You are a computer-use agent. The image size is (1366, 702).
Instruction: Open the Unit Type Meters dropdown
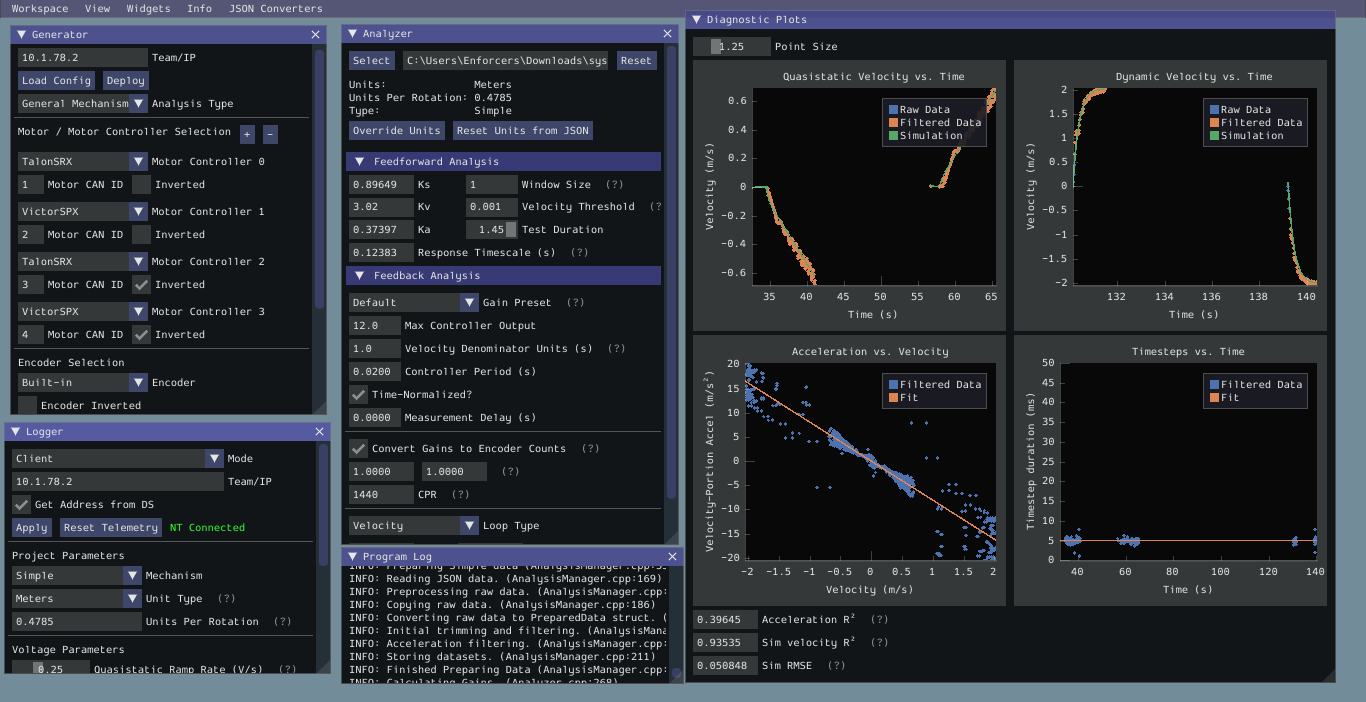77,598
